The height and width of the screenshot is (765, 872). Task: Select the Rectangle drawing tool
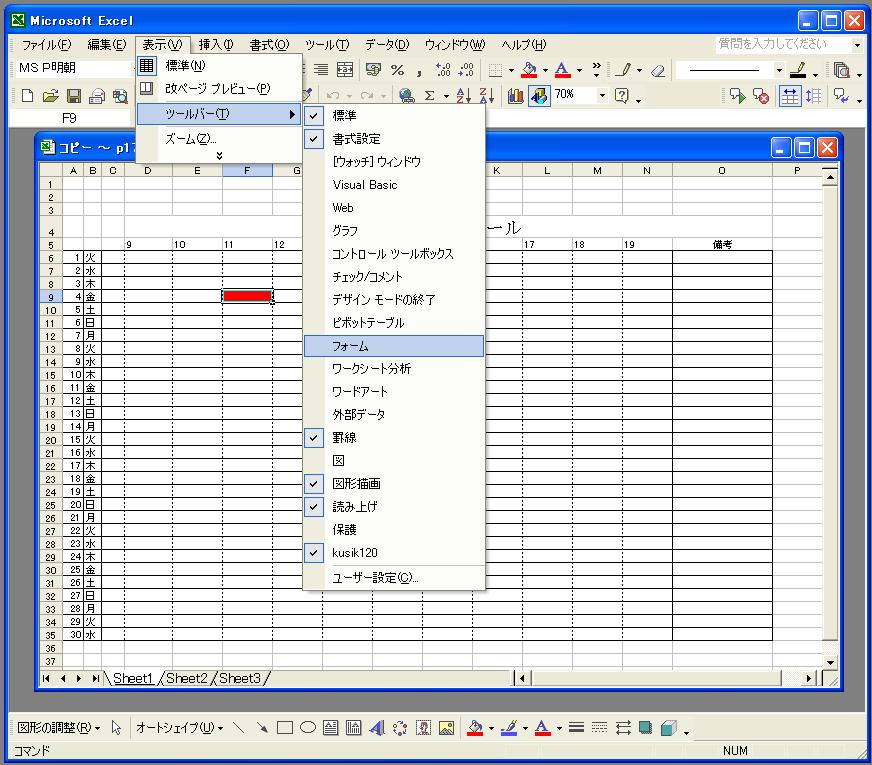coord(285,728)
